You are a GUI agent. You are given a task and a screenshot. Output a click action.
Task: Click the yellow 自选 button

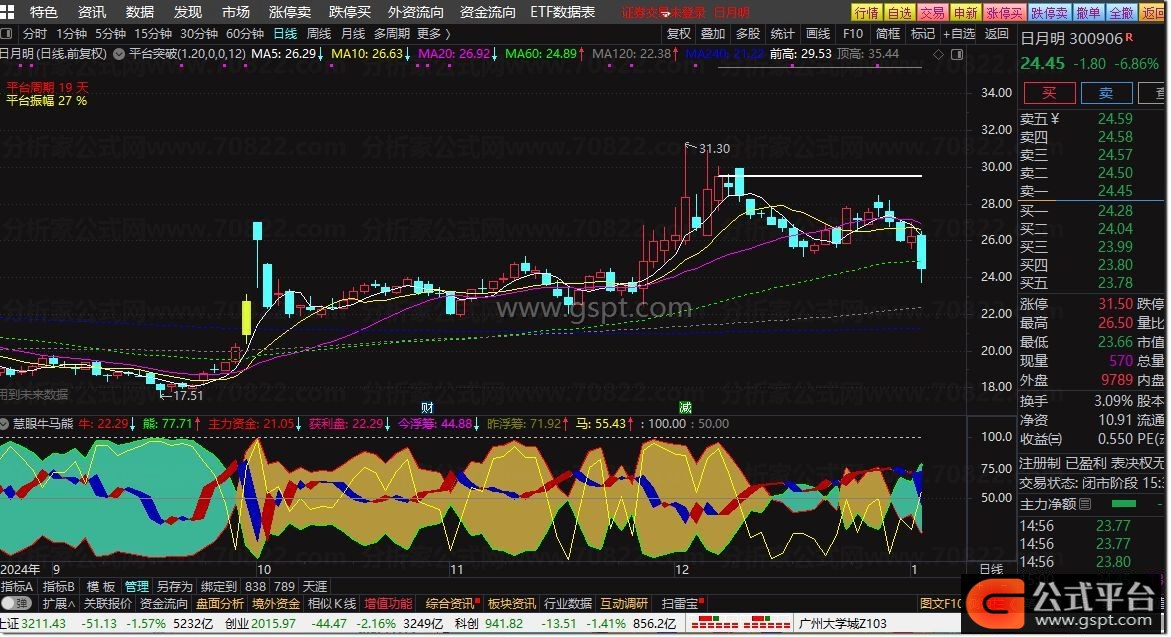point(899,13)
